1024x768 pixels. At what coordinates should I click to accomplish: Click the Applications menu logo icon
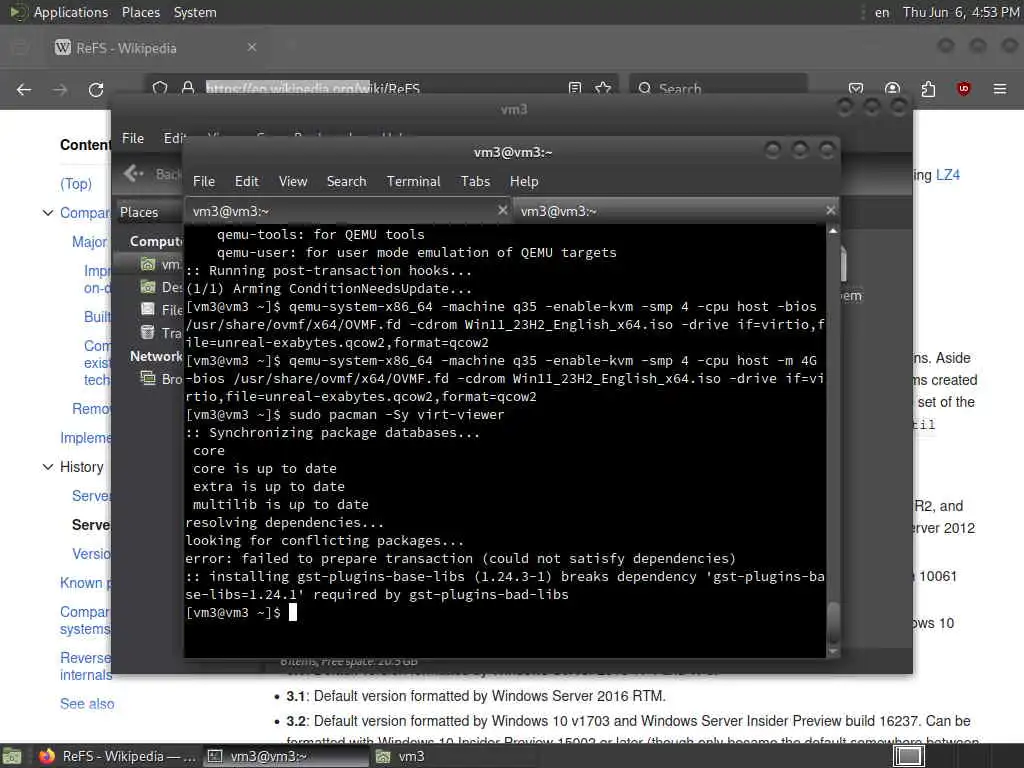tap(18, 12)
